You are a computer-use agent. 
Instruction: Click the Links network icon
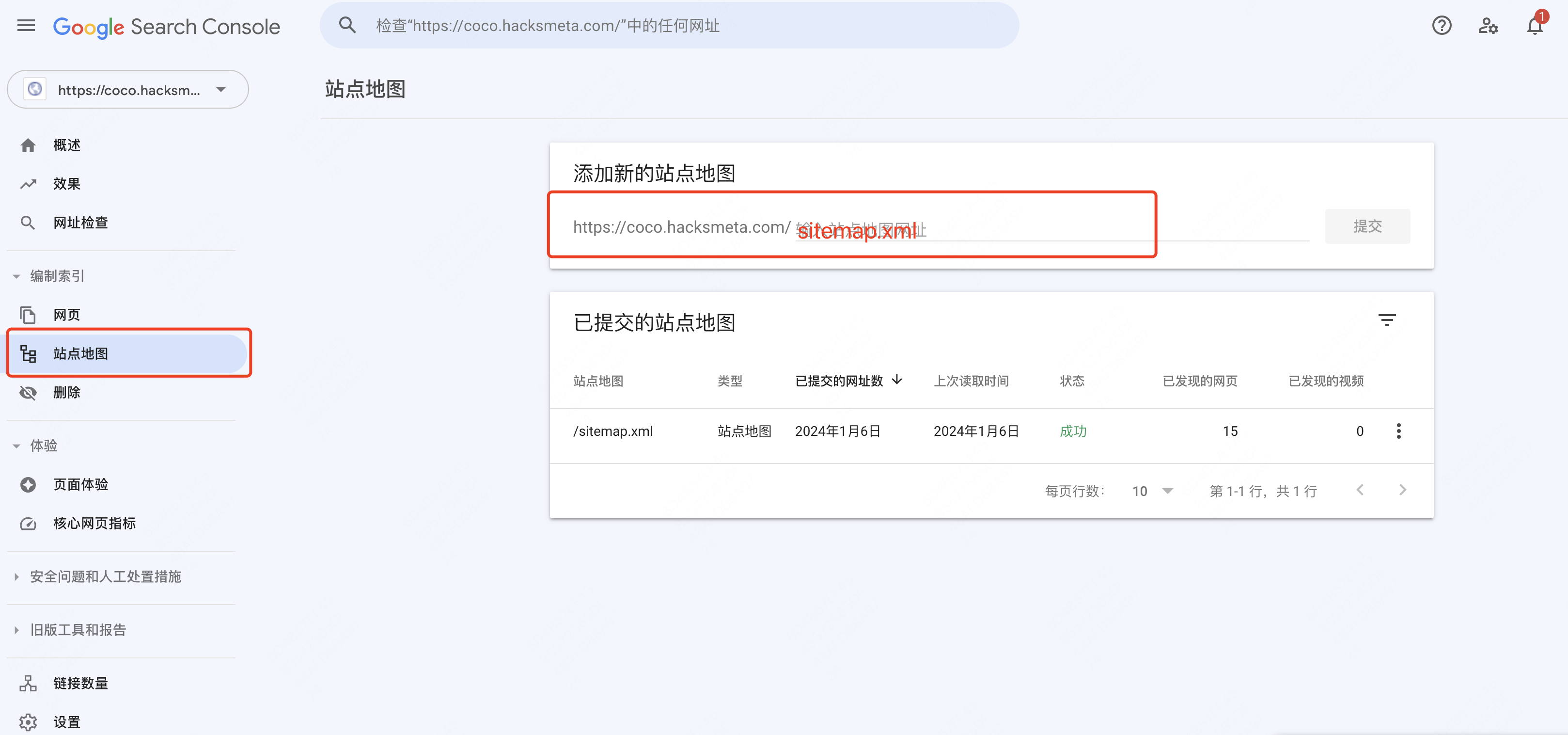pos(28,683)
